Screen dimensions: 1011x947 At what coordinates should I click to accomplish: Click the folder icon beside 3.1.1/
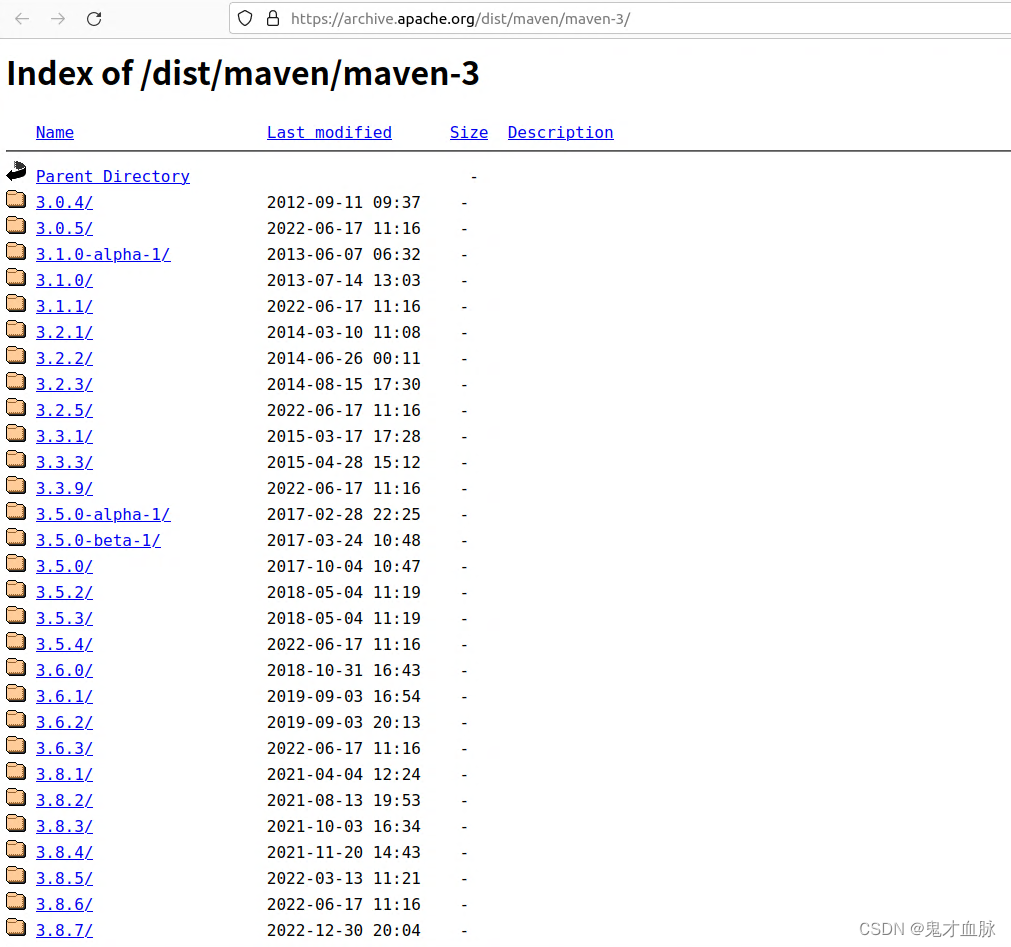click(x=16, y=303)
